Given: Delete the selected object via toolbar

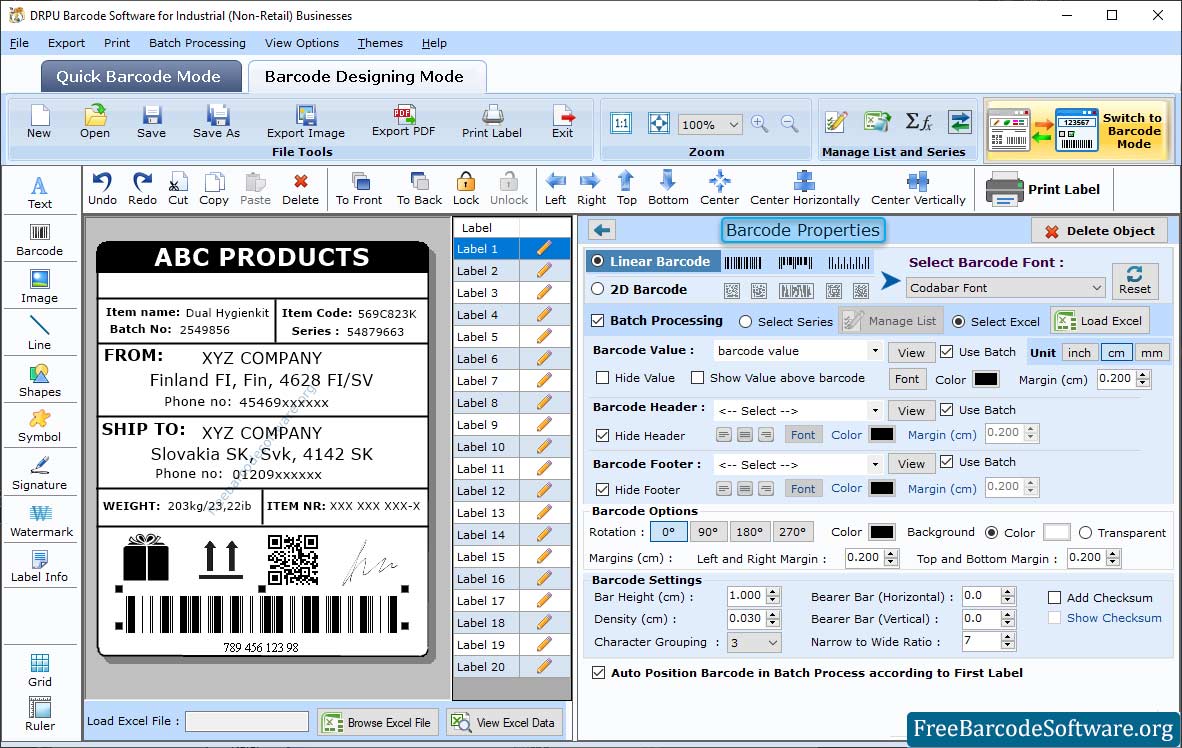Looking at the screenshot, I should pyautogui.click(x=300, y=189).
